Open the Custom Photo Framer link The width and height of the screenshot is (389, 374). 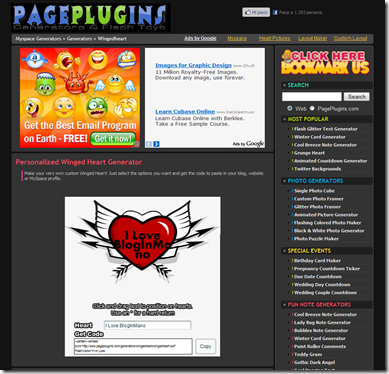(318, 199)
